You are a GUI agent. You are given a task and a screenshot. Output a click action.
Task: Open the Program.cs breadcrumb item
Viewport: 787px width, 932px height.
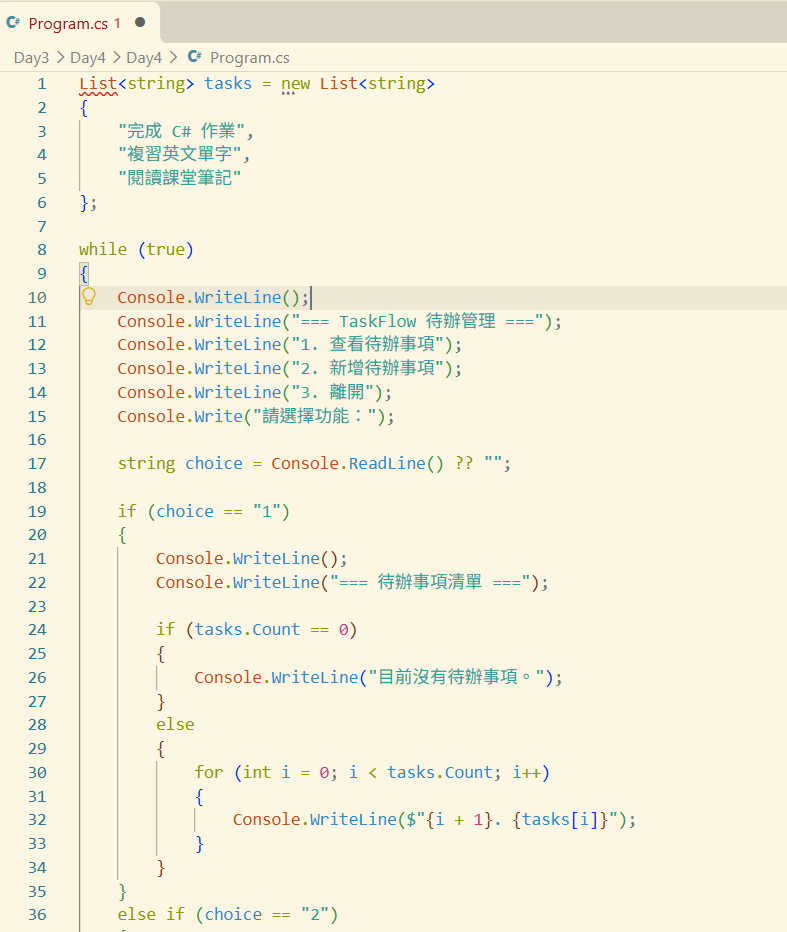pyautogui.click(x=250, y=58)
